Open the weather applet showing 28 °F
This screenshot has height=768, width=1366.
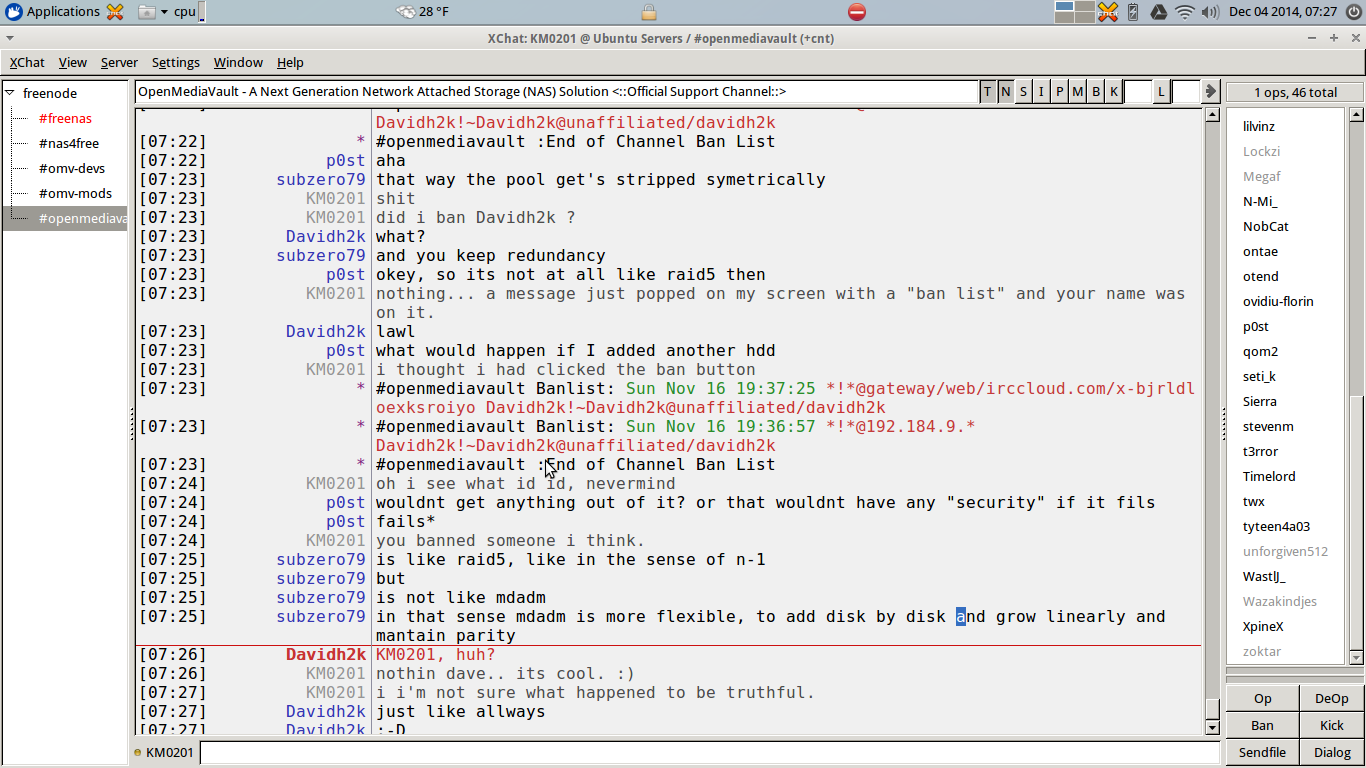[x=422, y=12]
